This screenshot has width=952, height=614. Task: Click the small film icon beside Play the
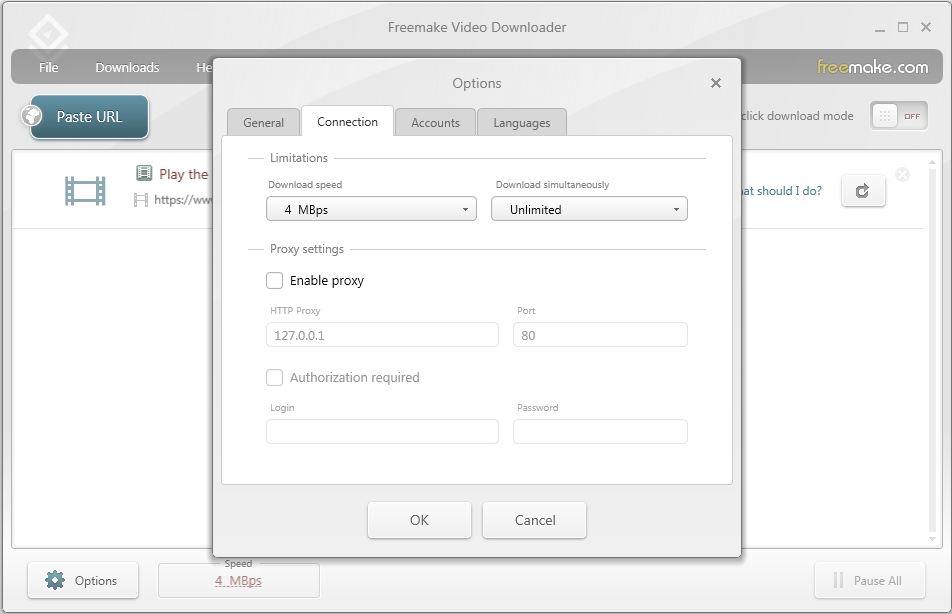point(144,173)
